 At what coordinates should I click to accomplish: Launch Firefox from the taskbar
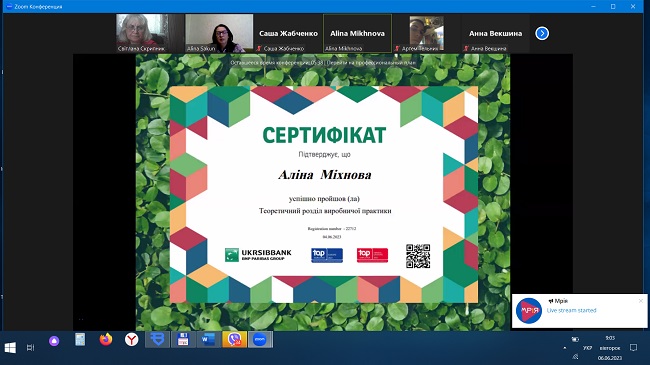(x=106, y=340)
